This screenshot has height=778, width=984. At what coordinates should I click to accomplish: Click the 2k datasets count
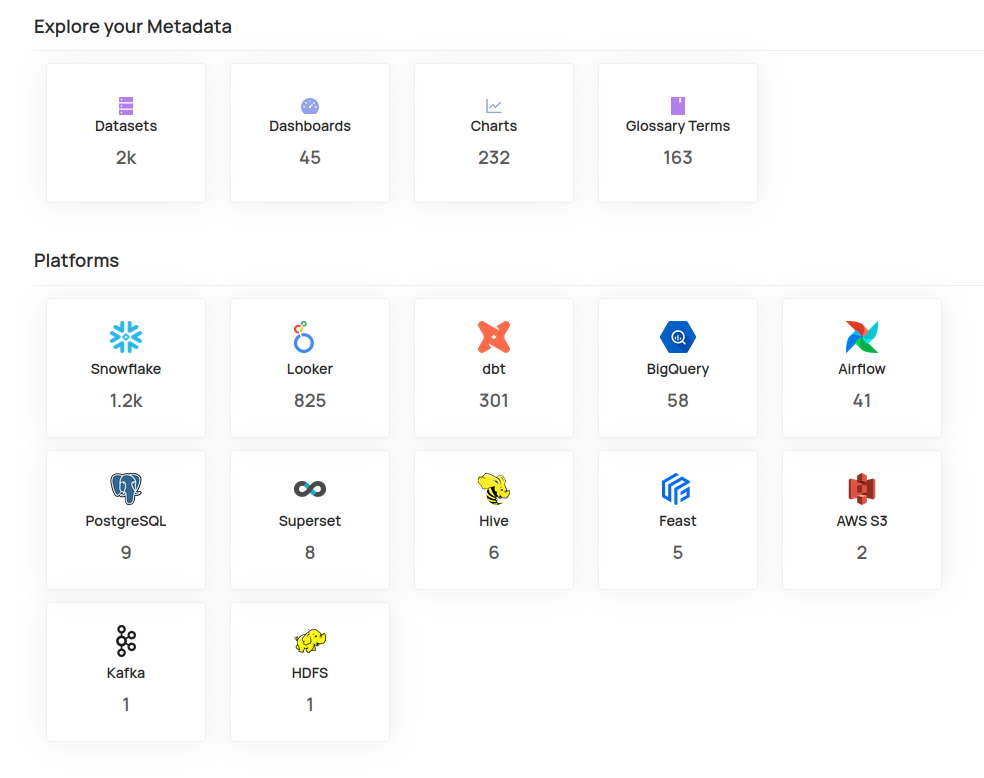point(126,157)
